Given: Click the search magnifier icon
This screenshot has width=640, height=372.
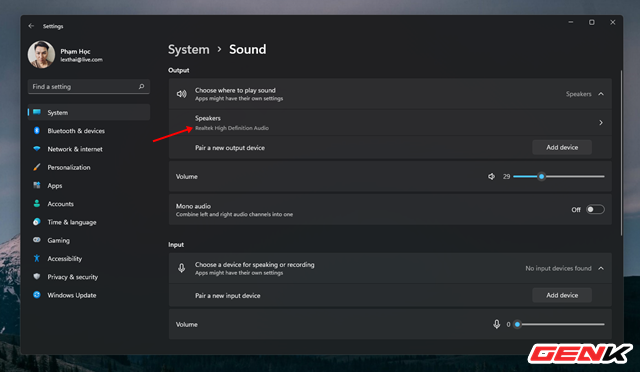Looking at the screenshot, I should [x=141, y=87].
